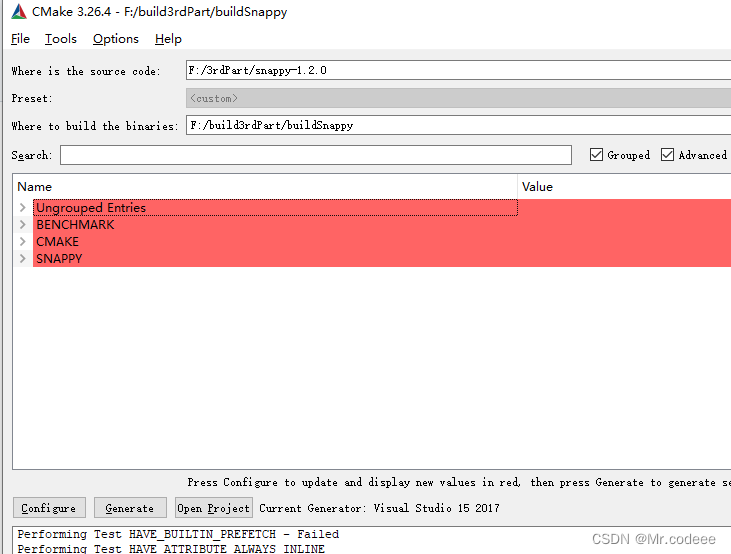The height and width of the screenshot is (554, 731).
Task: Expand the Ungrouped Entries group
Action: 22,208
